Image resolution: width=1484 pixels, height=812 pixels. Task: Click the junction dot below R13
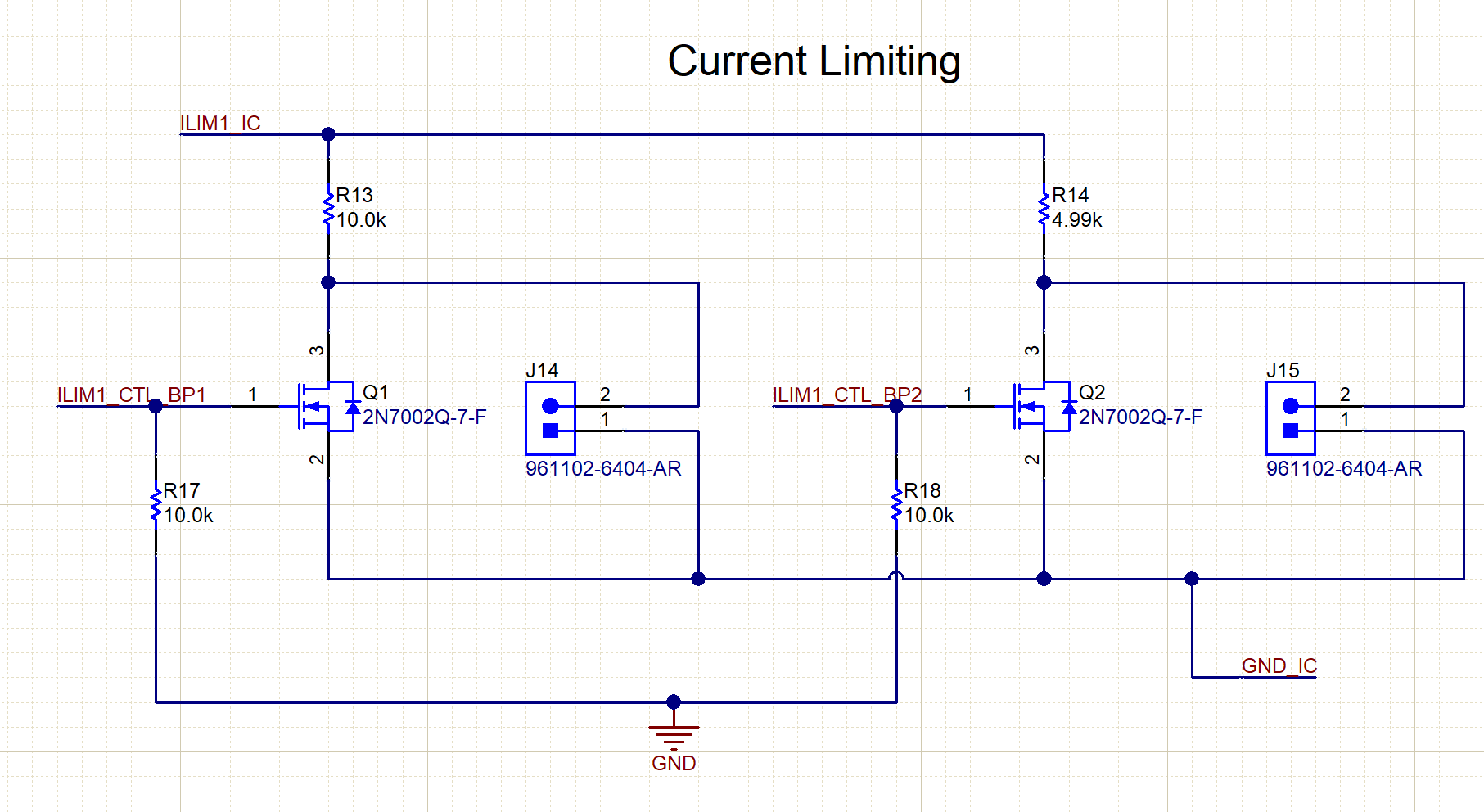tap(328, 282)
